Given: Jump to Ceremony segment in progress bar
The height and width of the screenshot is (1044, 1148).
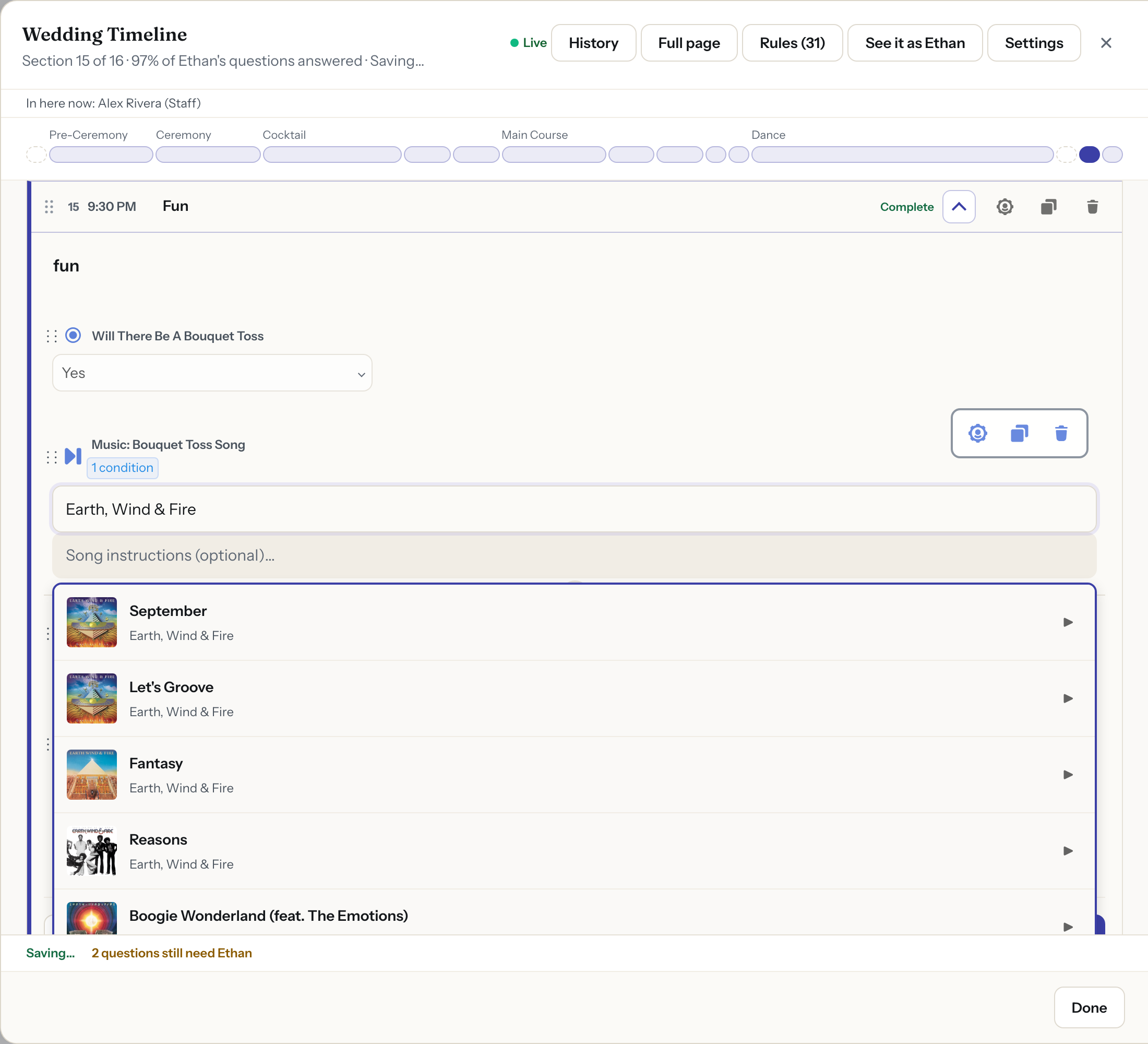Looking at the screenshot, I should pyautogui.click(x=208, y=155).
